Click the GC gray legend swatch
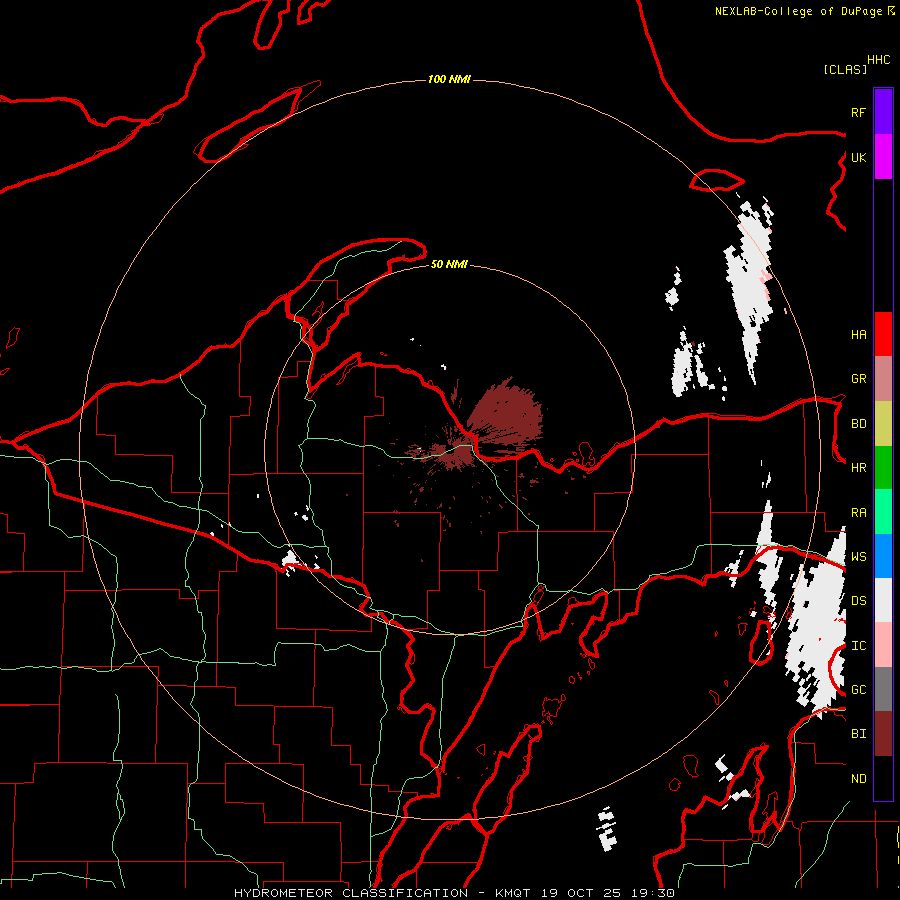The image size is (900, 900). (883, 689)
